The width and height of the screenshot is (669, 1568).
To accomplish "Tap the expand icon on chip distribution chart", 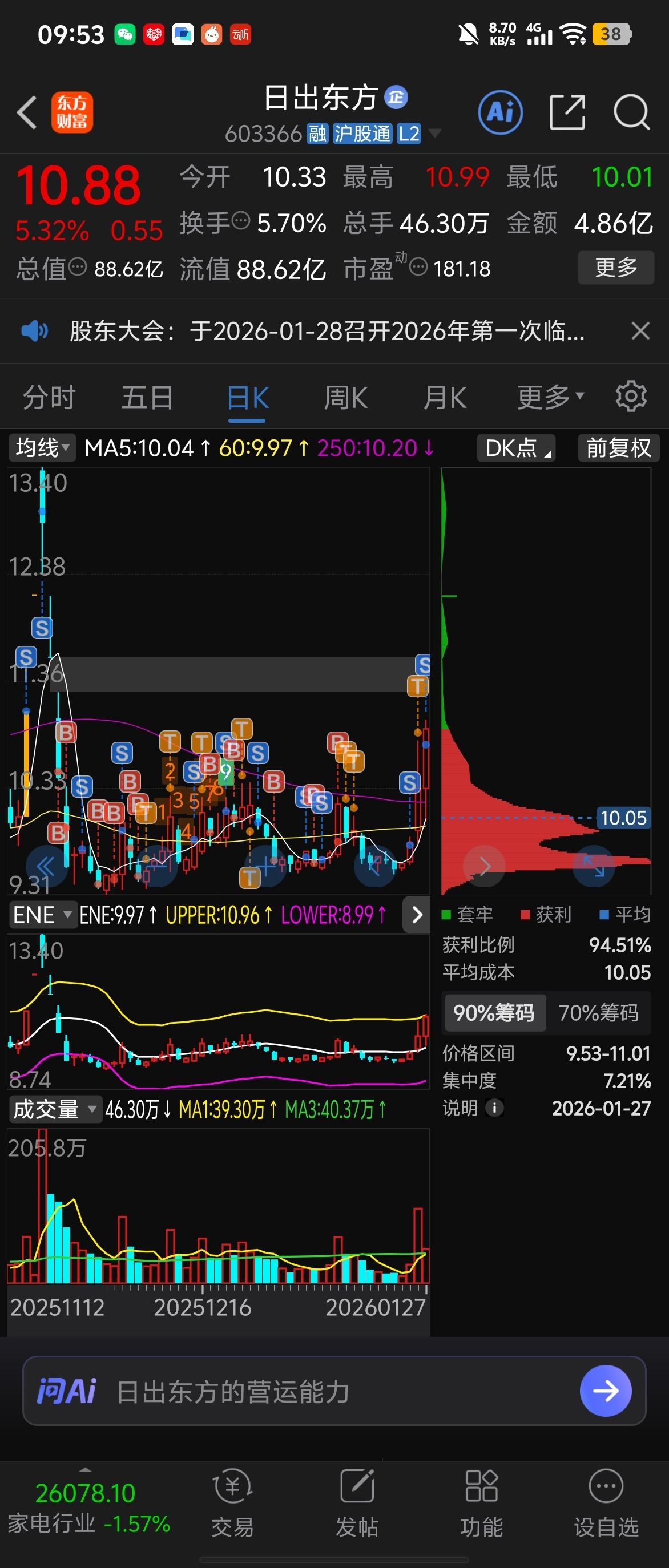I will point(594,866).
